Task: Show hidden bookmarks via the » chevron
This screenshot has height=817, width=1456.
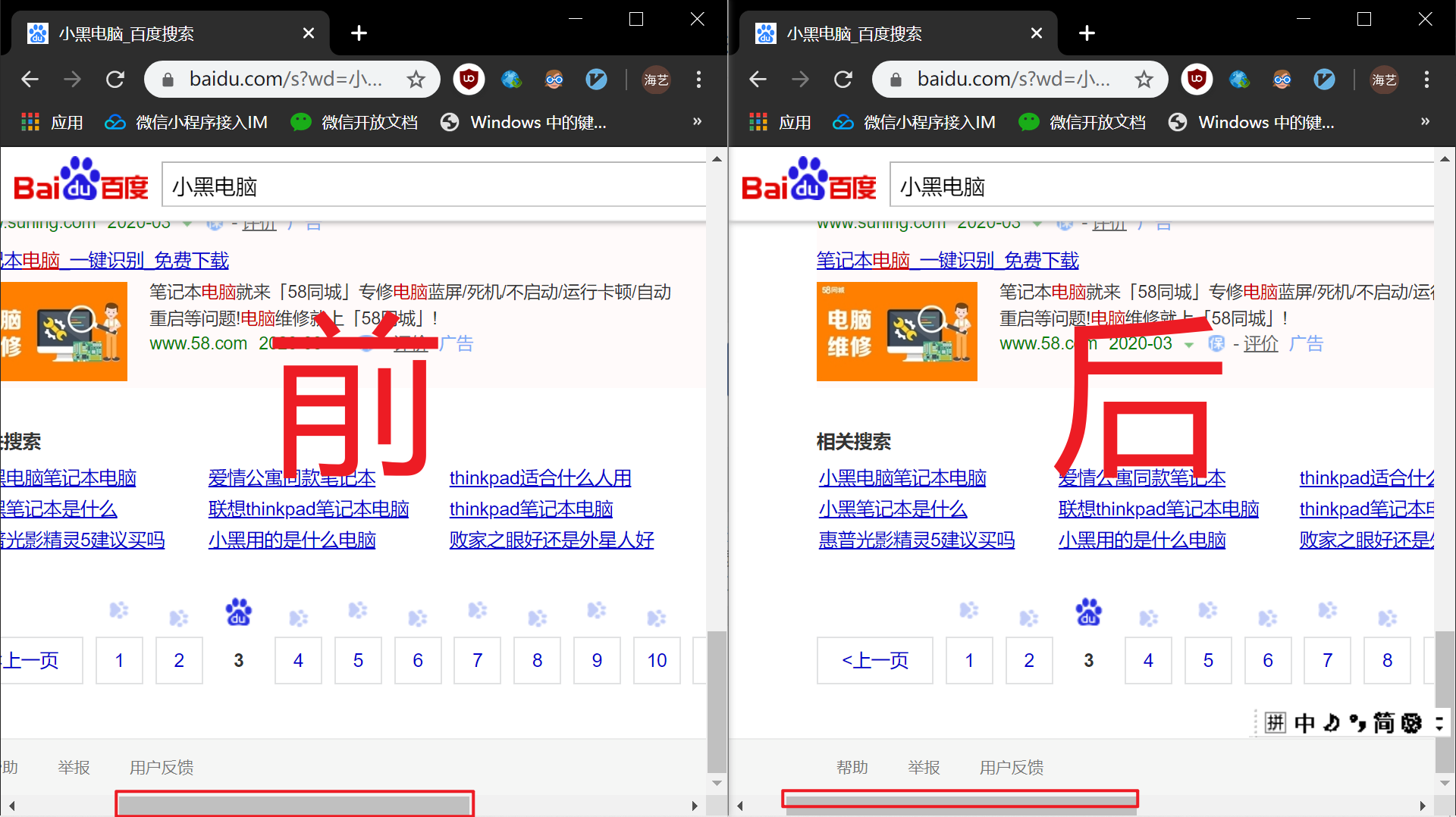Action: [x=697, y=122]
